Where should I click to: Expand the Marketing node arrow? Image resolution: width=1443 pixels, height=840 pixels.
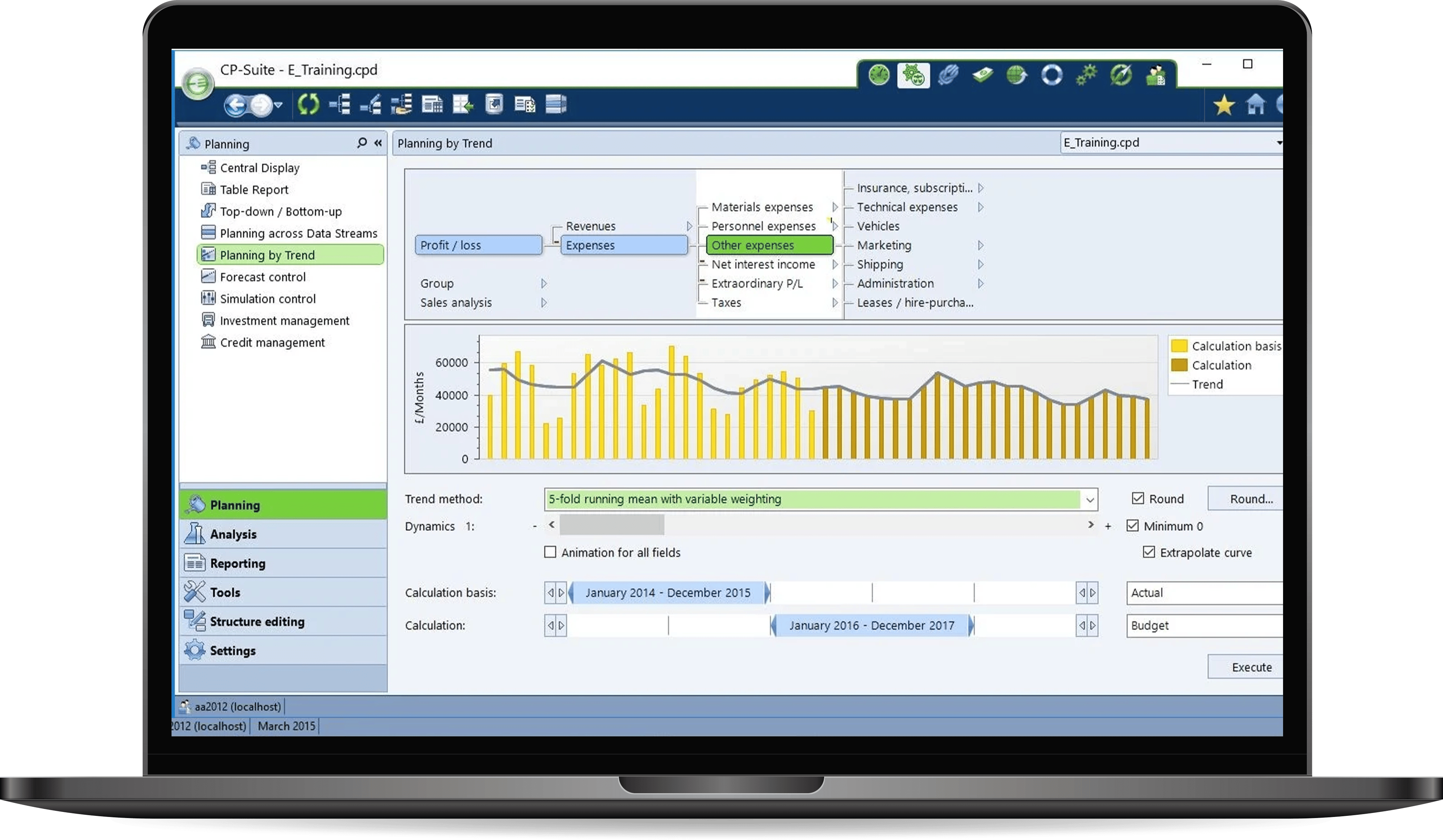coord(980,246)
